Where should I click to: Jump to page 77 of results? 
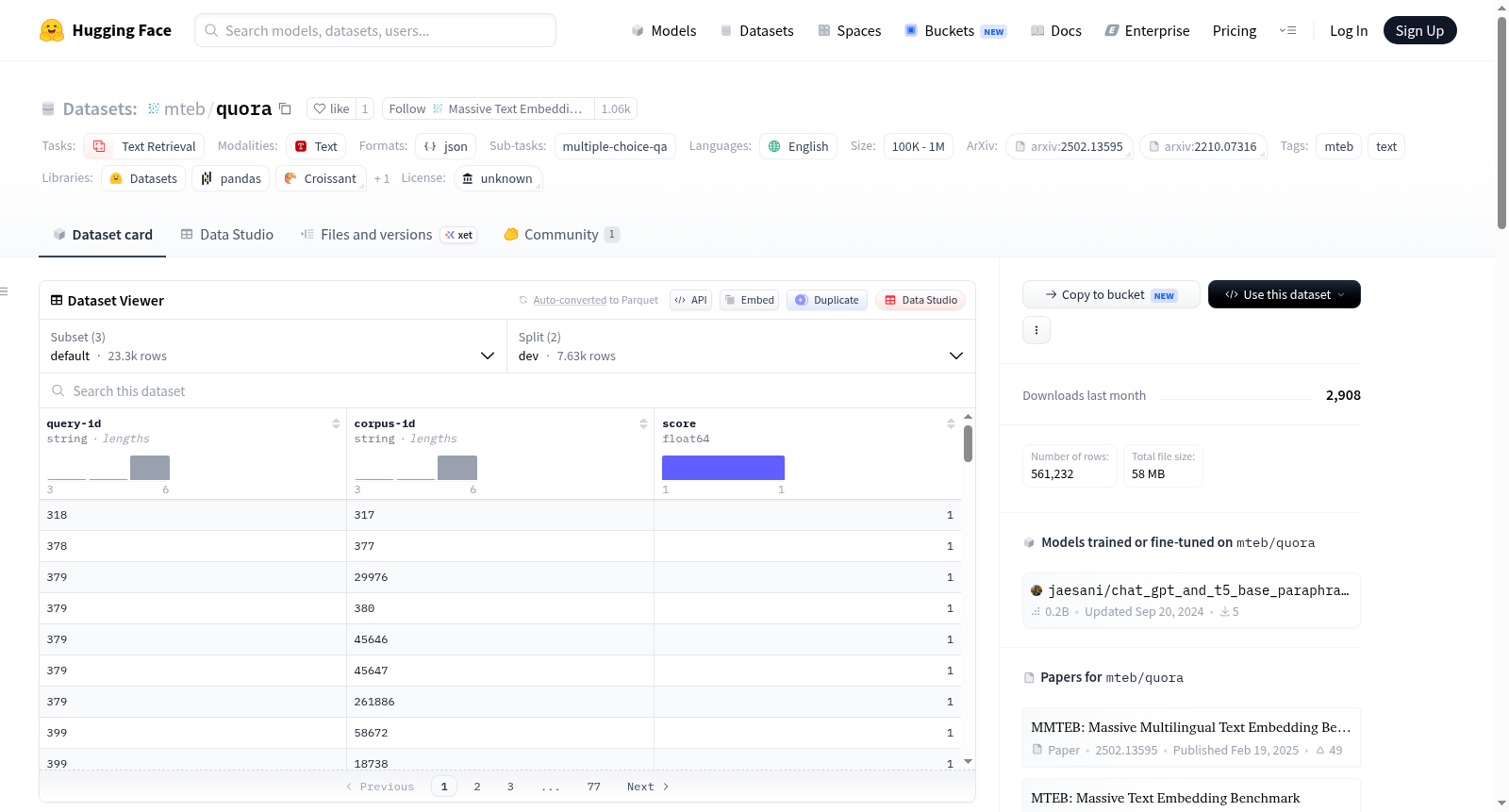click(x=593, y=787)
